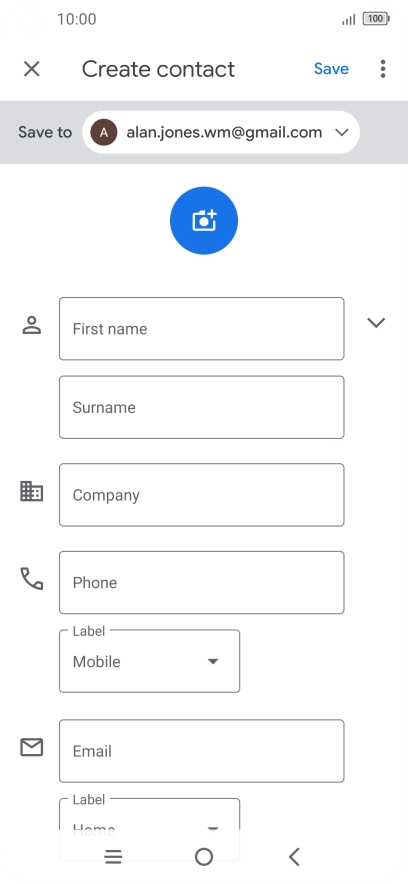Save the new contact
The image size is (408, 884).
(x=331, y=69)
